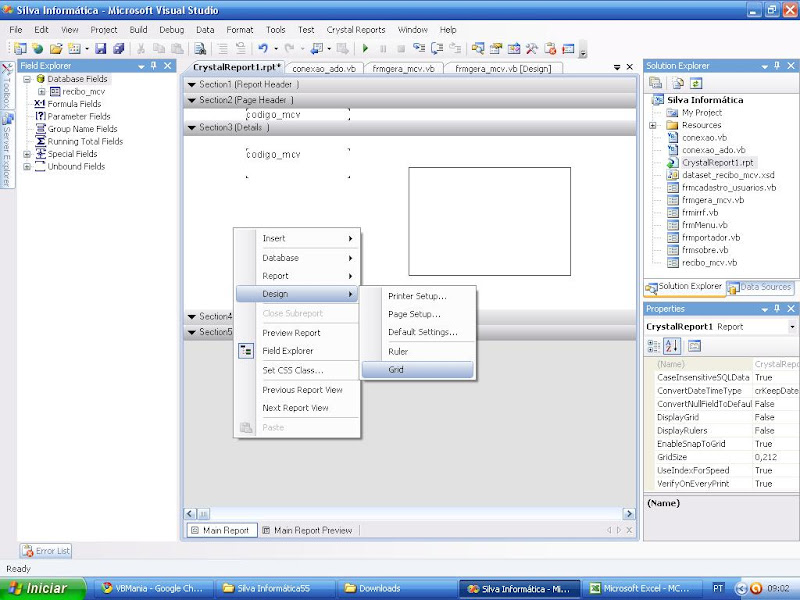The width and height of the screenshot is (800, 600).
Task: Collapse the Database Fields tree node
Action: [x=27, y=79]
